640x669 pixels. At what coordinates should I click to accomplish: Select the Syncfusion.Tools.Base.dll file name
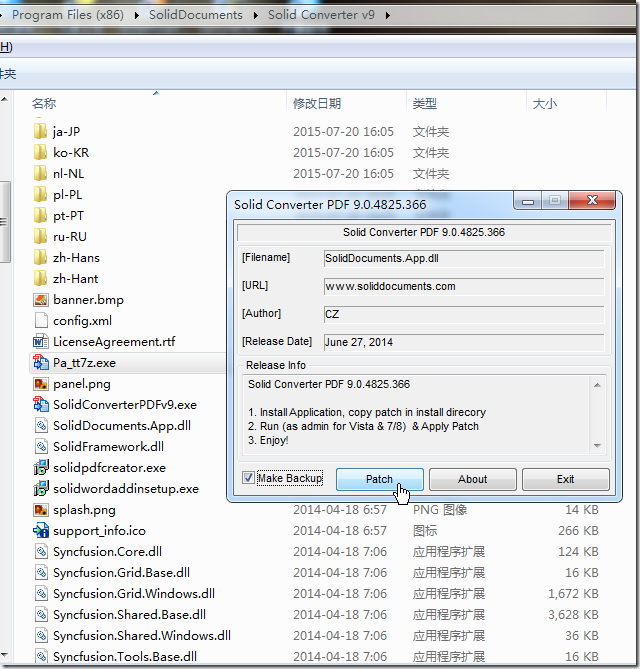(125, 656)
